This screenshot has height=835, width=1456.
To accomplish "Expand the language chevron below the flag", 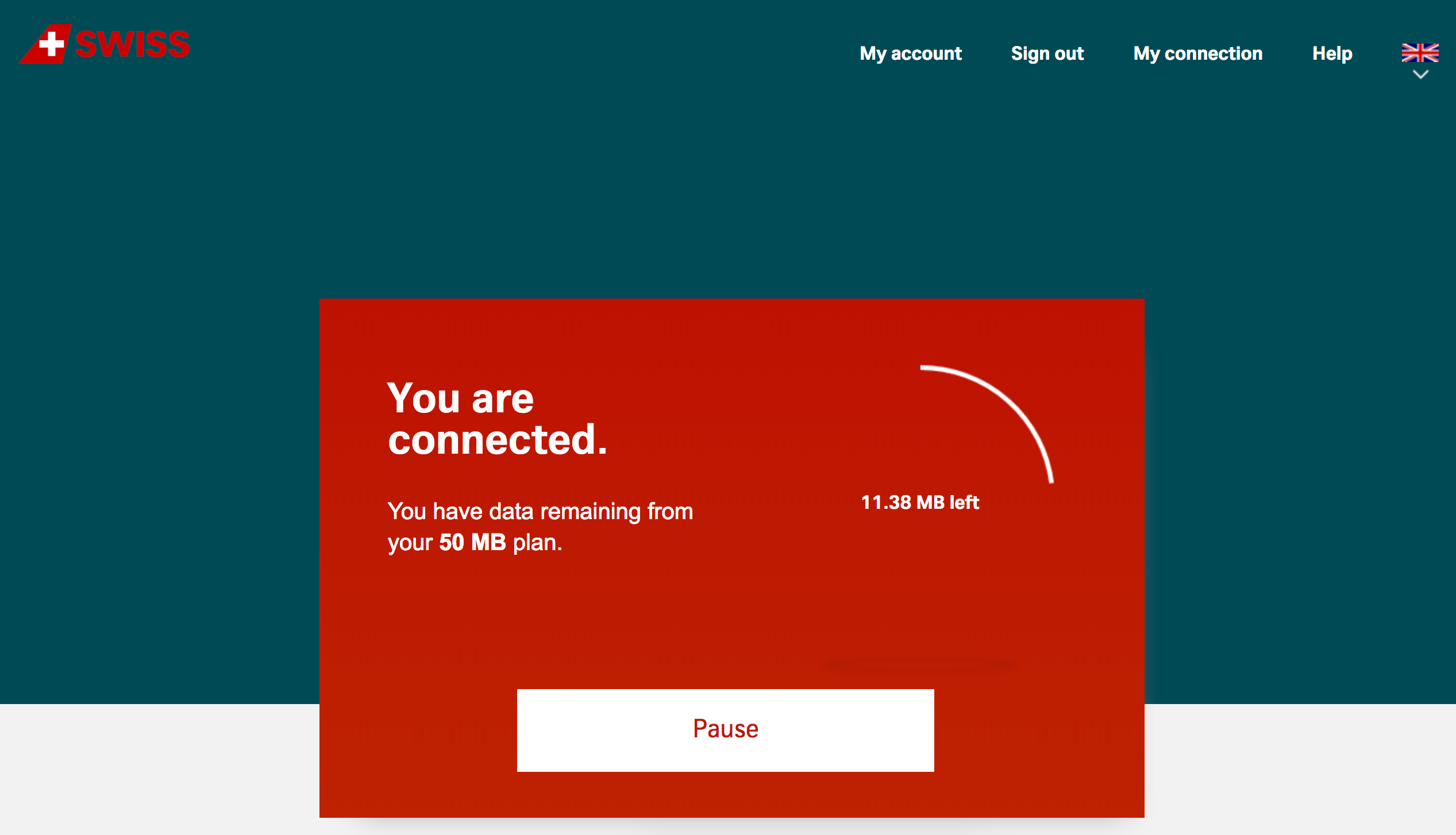I will point(1420,75).
